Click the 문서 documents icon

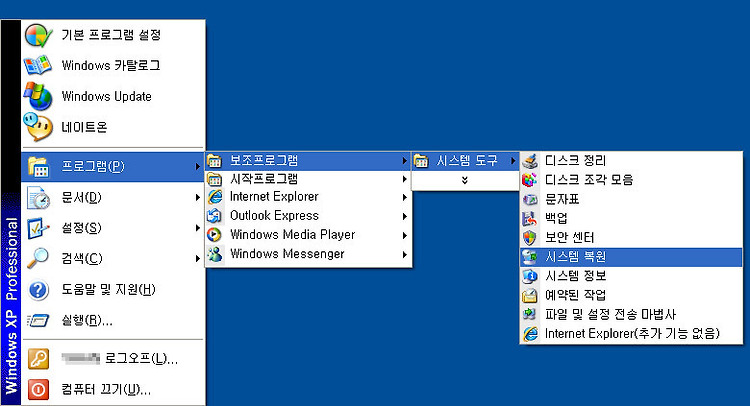pyautogui.click(x=38, y=198)
